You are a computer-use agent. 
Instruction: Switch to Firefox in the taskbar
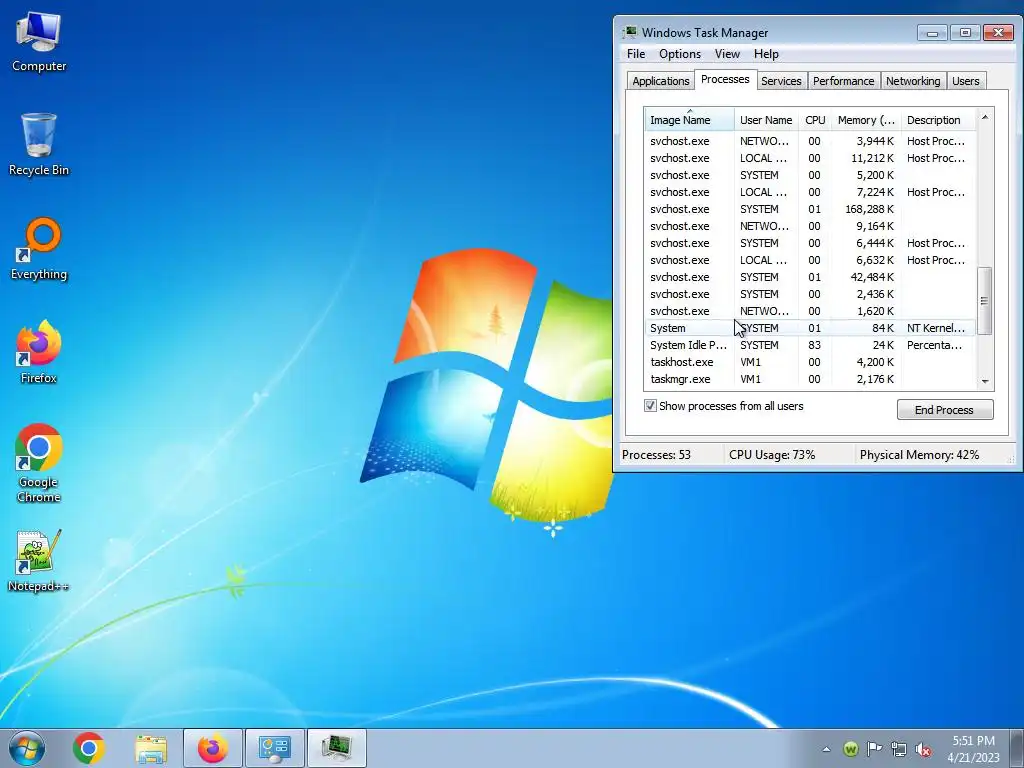213,748
